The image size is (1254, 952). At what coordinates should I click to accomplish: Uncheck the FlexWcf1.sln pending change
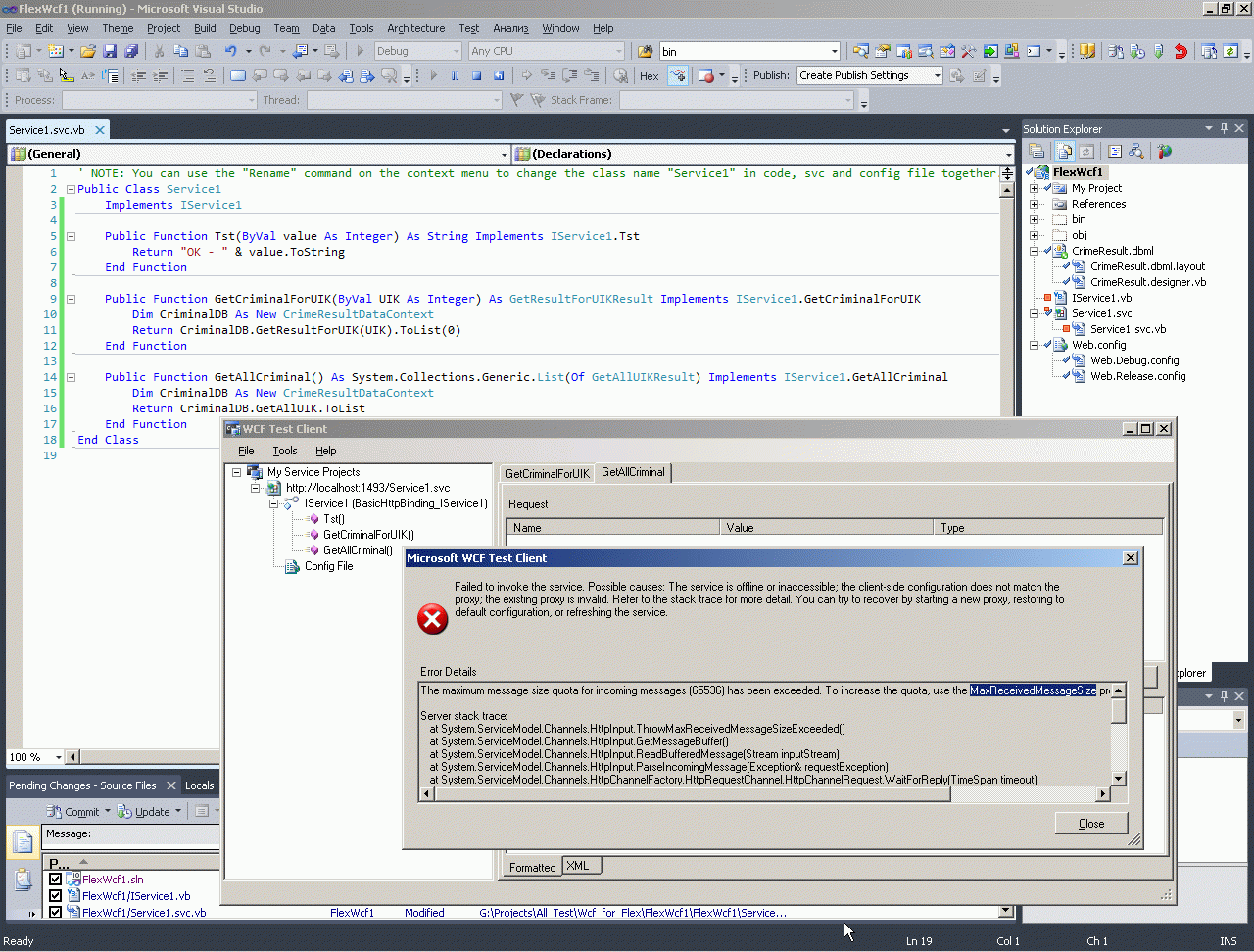pos(56,880)
